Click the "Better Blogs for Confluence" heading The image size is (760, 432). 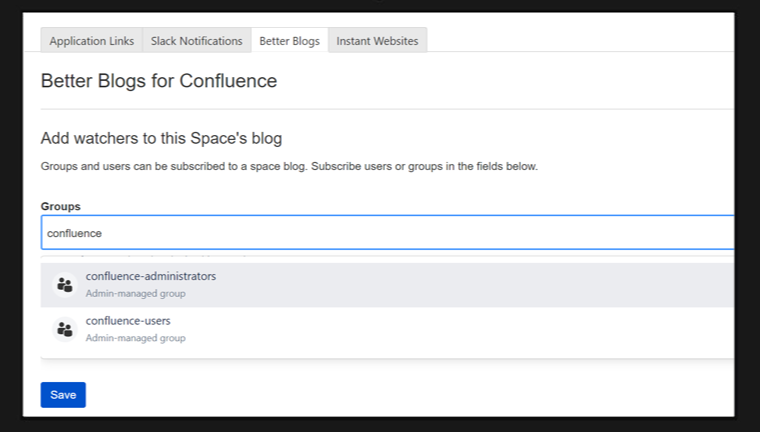pos(158,81)
